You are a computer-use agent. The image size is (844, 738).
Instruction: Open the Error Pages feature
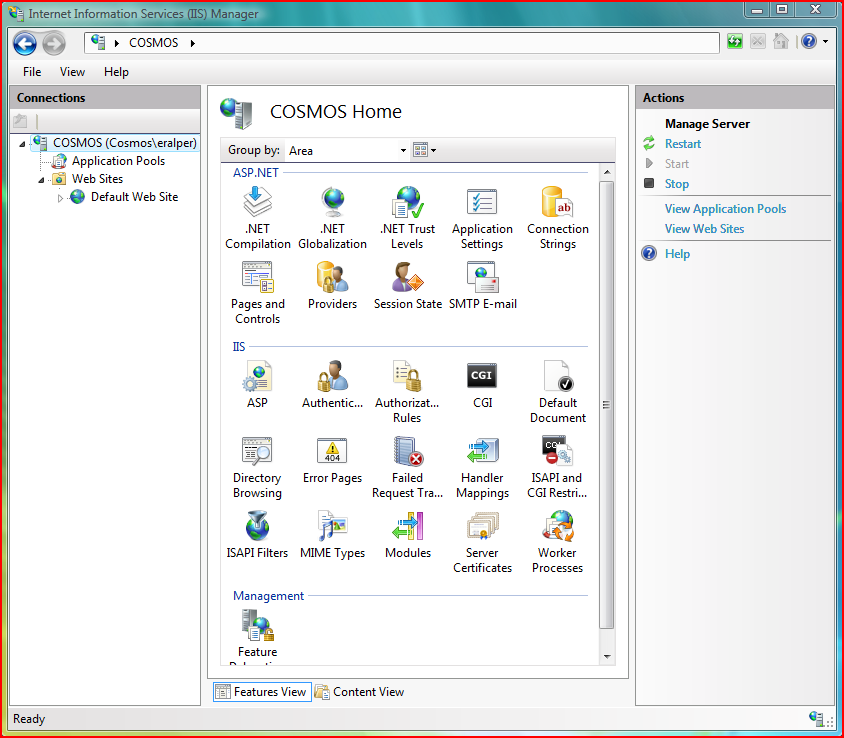tap(333, 460)
